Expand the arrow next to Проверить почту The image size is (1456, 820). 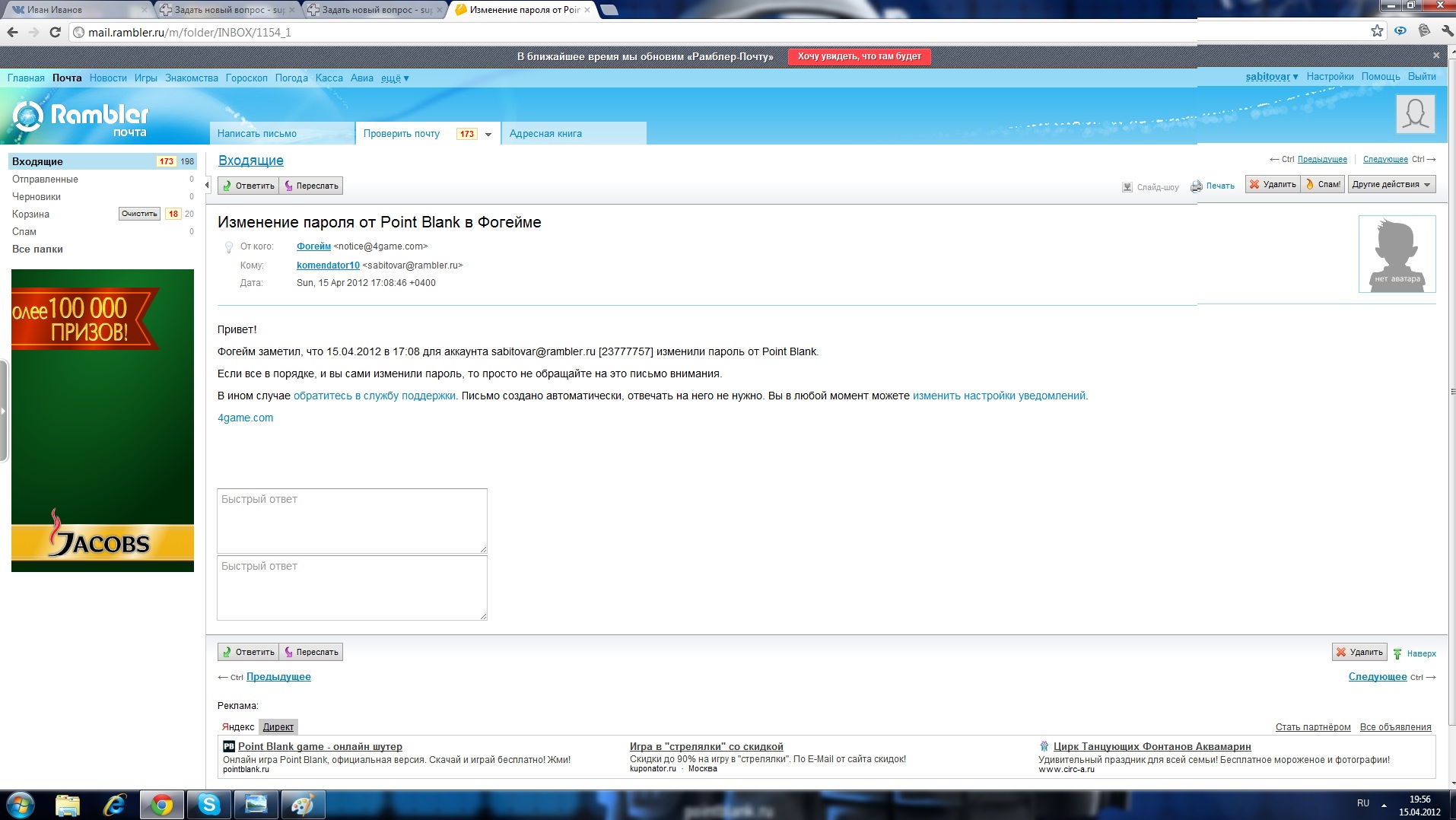coord(488,134)
